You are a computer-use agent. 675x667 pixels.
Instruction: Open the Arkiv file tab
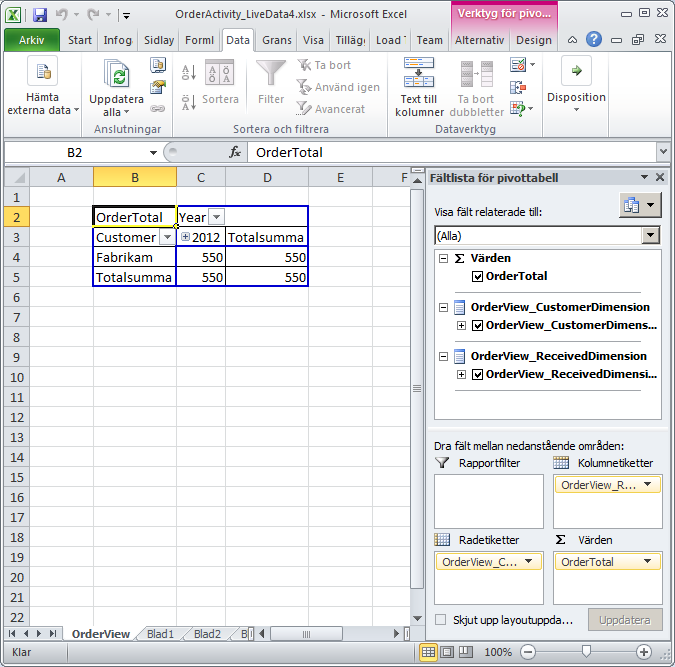31,40
